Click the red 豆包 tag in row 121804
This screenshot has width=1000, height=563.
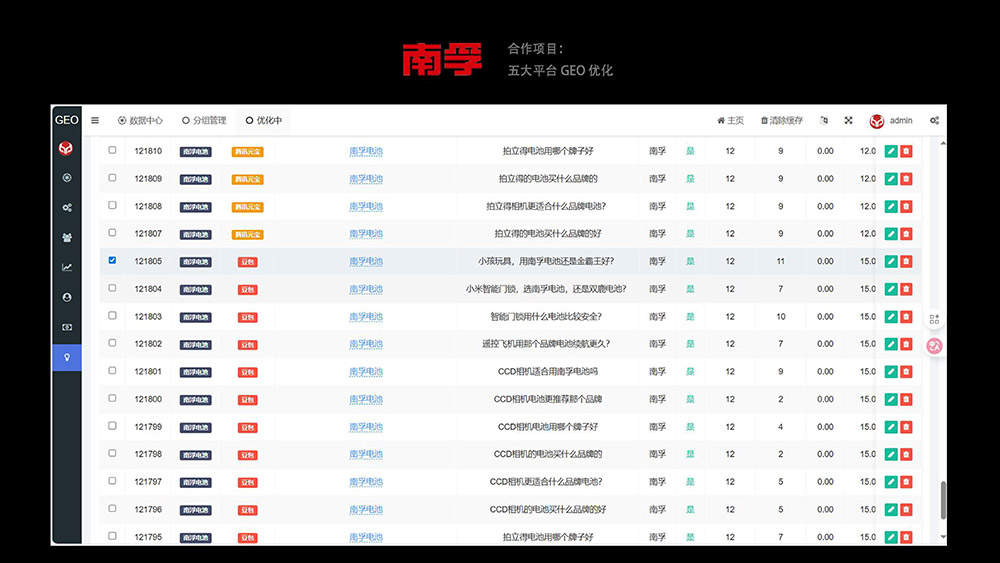[247, 289]
